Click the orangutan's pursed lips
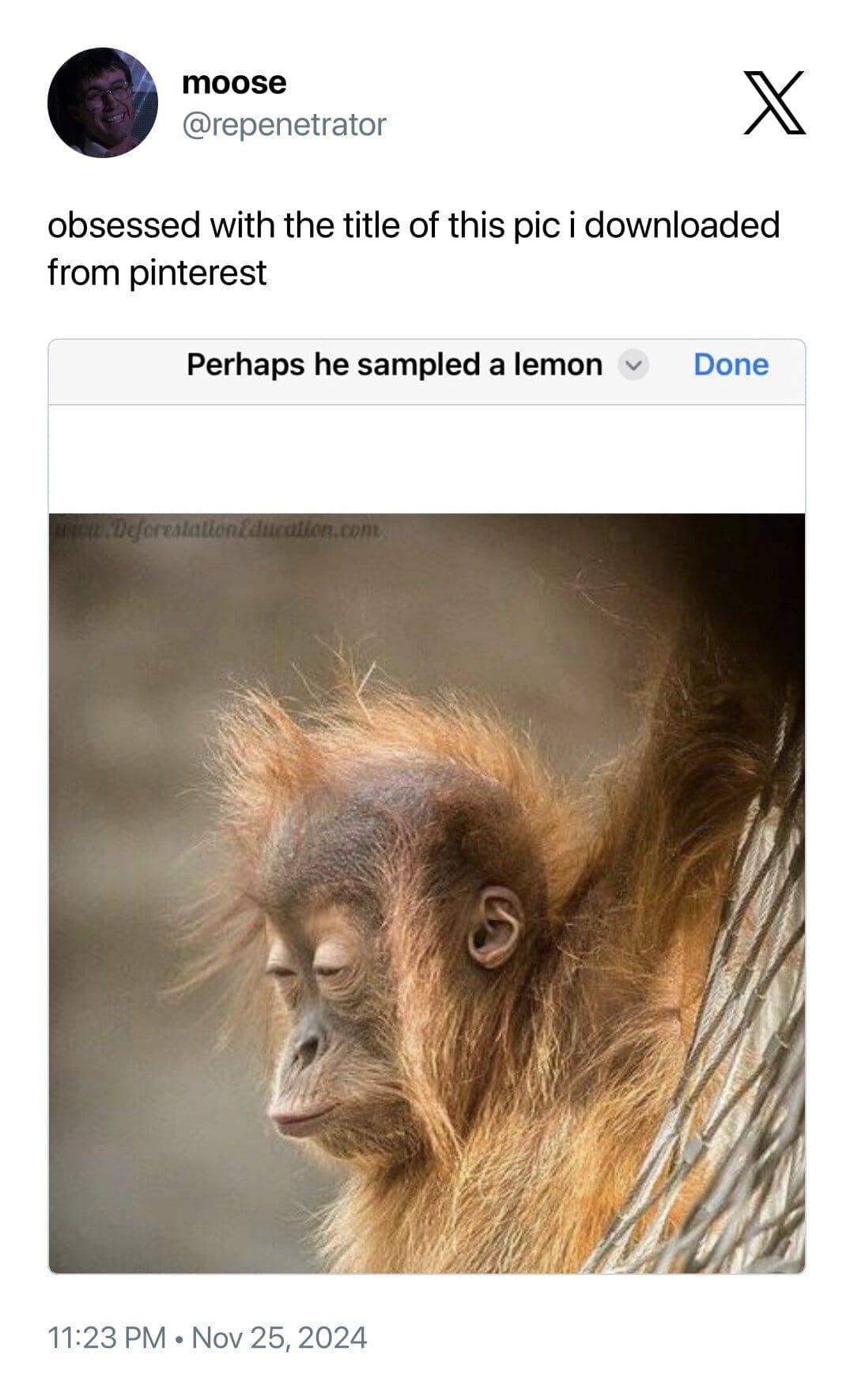 point(300,1116)
